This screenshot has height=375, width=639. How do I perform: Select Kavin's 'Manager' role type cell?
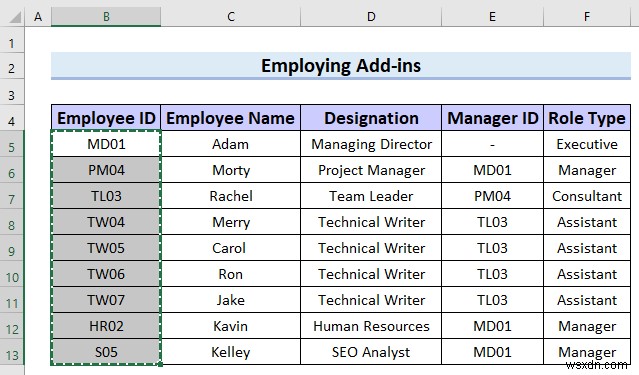click(x=587, y=326)
